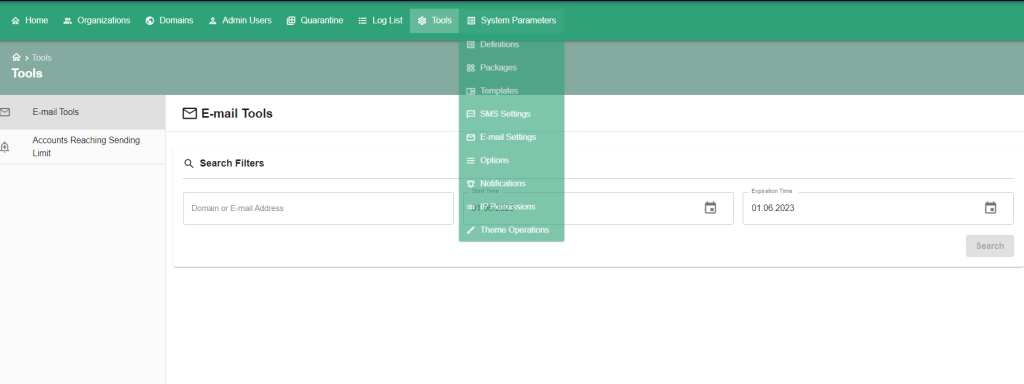Click the search magnifier icon in Search Filters
This screenshot has width=1024, height=384.
(x=189, y=163)
